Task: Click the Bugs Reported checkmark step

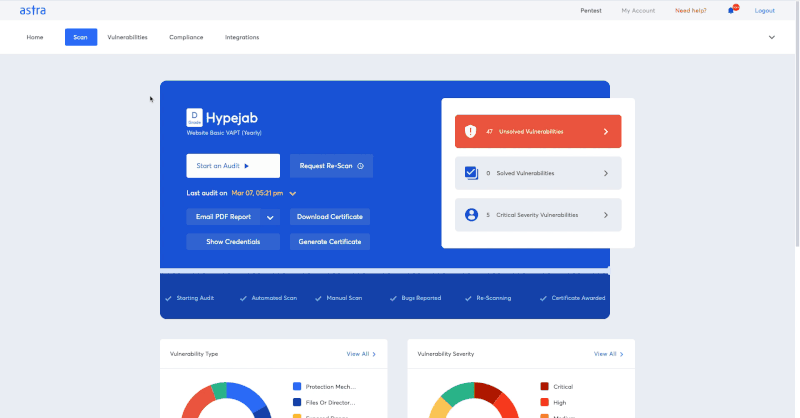Action: tap(416, 298)
